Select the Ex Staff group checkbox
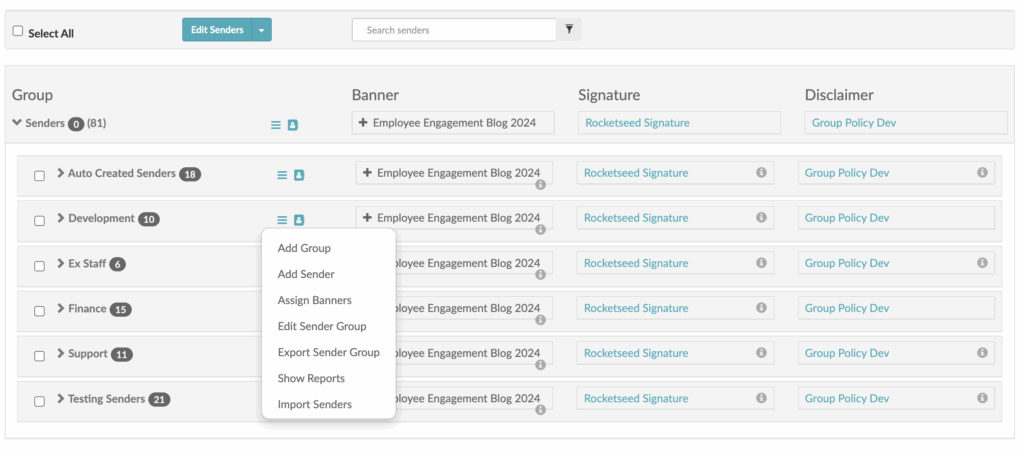1024x452 pixels. [x=40, y=266]
